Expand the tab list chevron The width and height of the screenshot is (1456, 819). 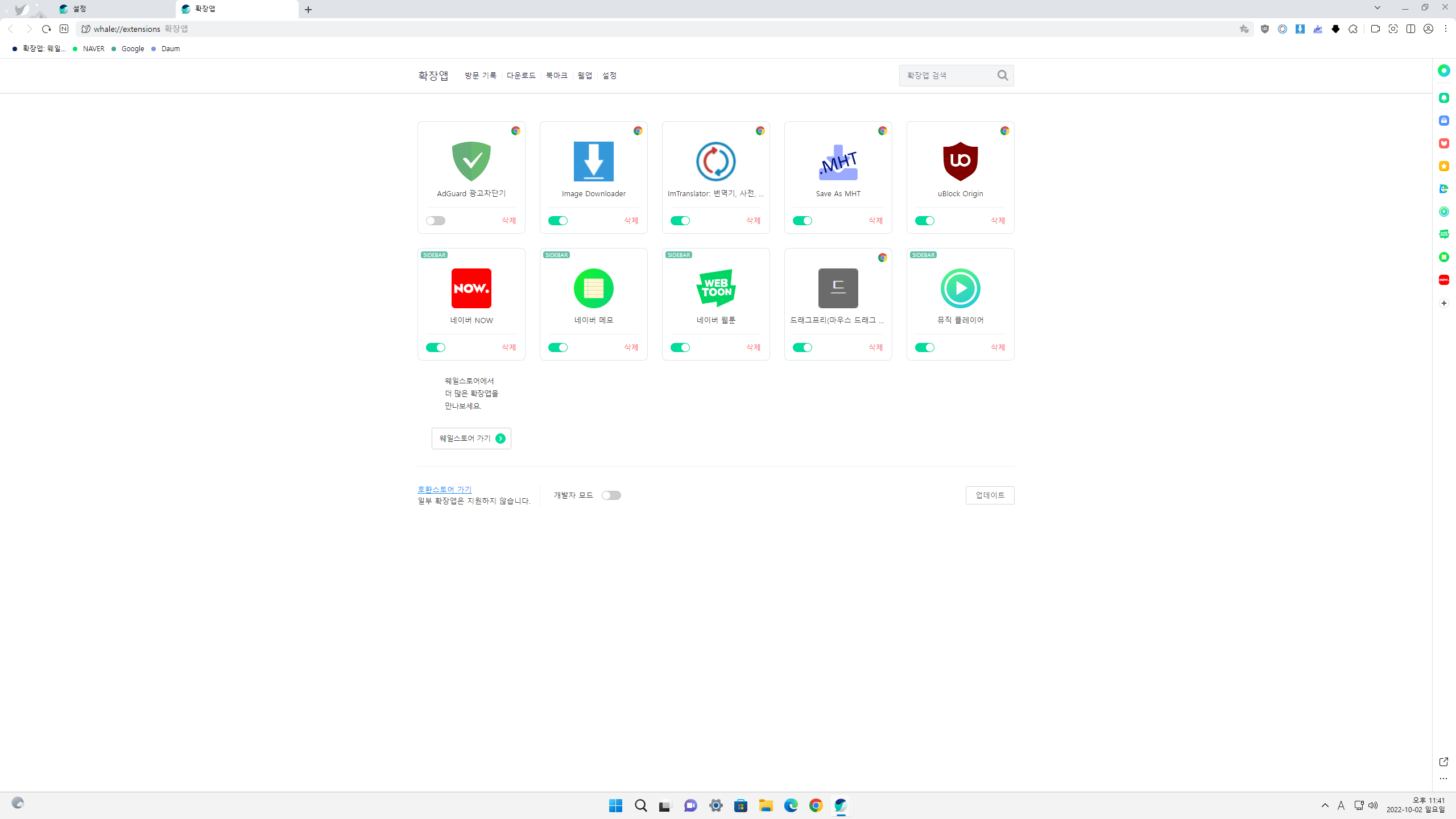[x=1377, y=8]
